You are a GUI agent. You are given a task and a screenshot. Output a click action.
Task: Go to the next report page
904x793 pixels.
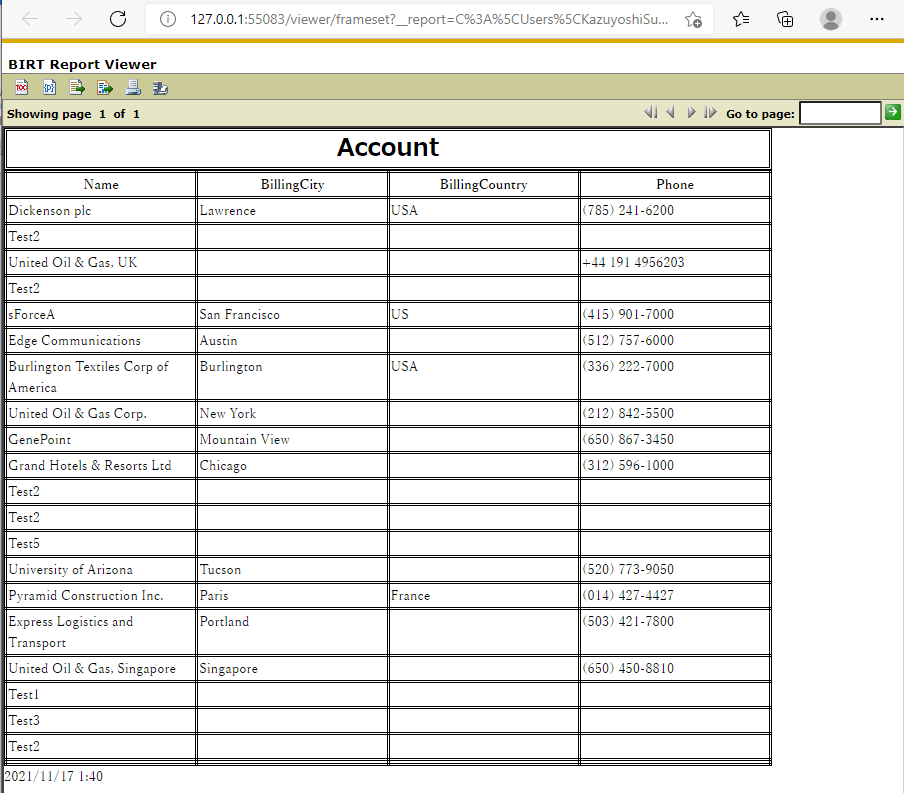(x=691, y=112)
